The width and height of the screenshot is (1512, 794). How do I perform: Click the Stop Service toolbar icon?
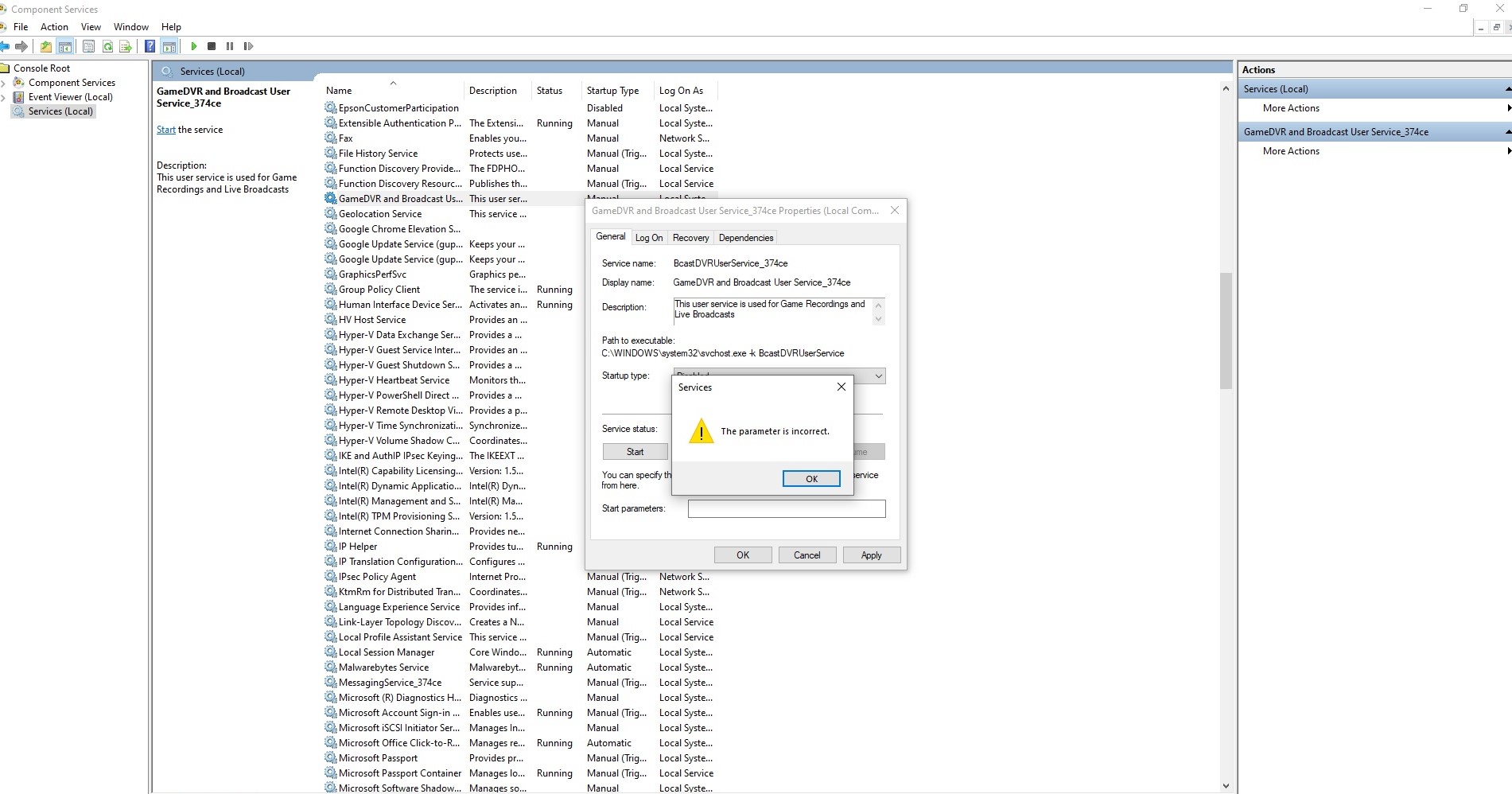pyautogui.click(x=212, y=46)
